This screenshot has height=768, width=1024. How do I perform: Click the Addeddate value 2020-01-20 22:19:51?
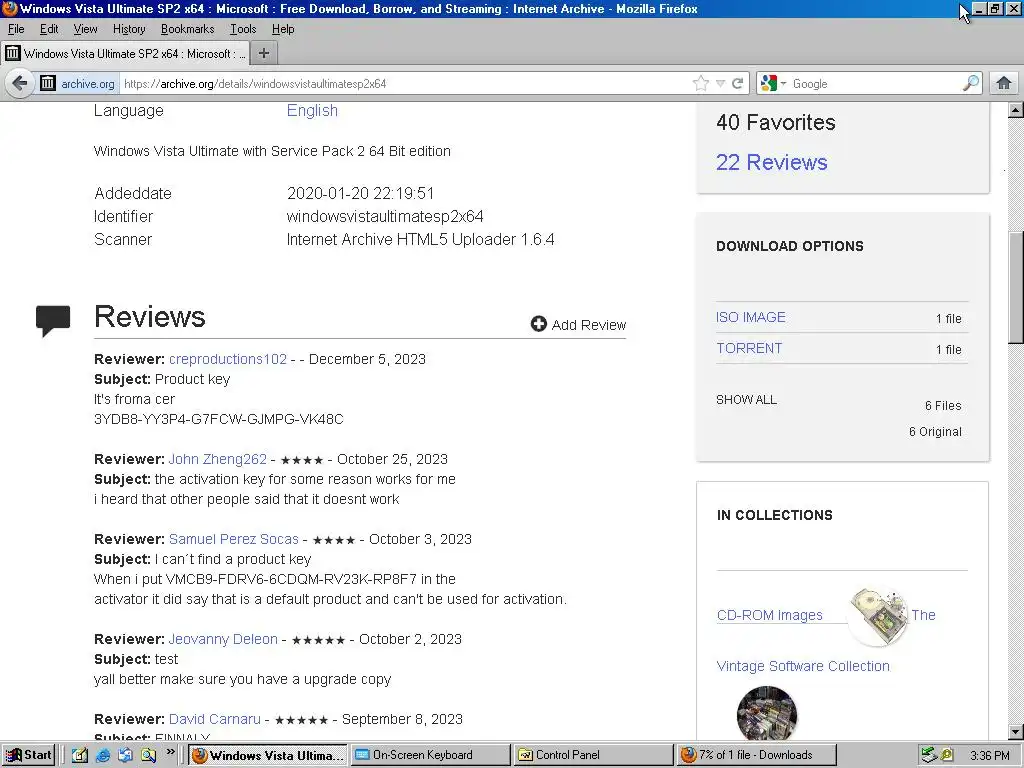(360, 193)
